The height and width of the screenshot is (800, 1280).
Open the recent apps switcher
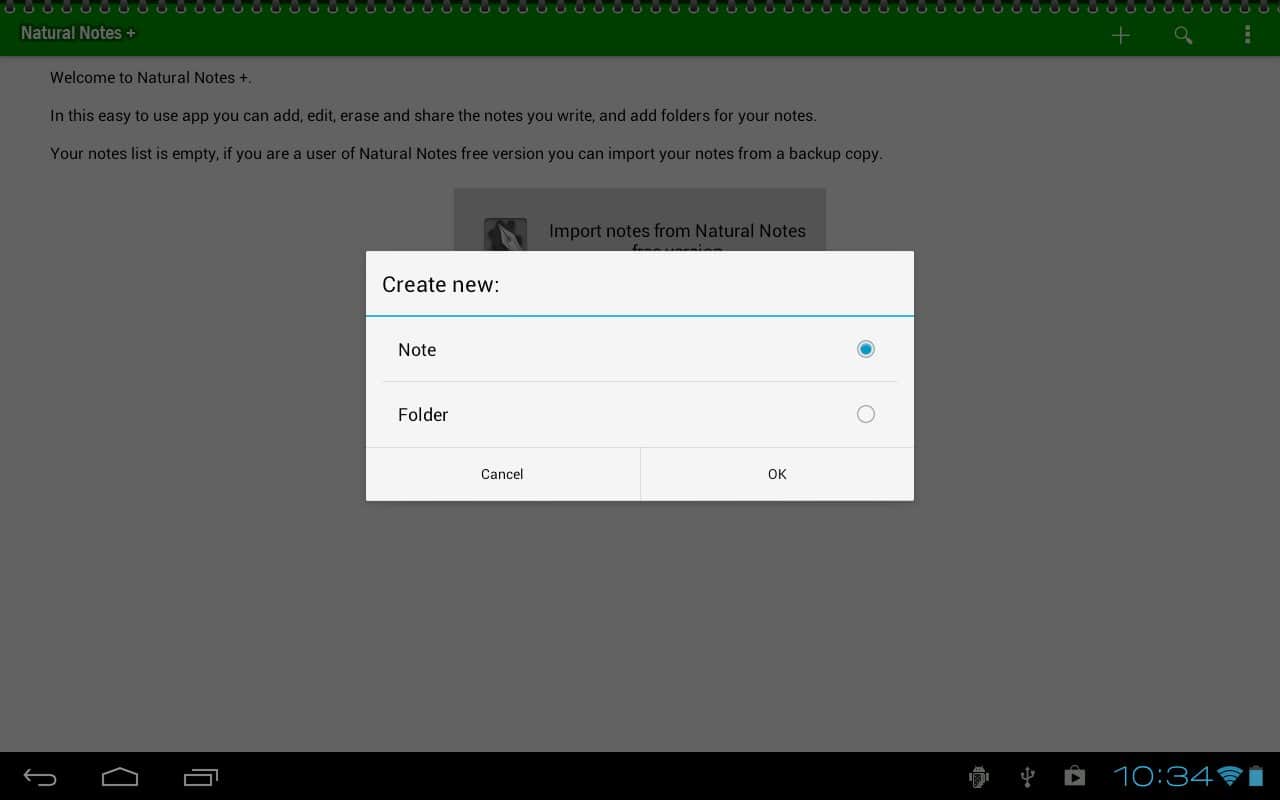pyautogui.click(x=200, y=776)
